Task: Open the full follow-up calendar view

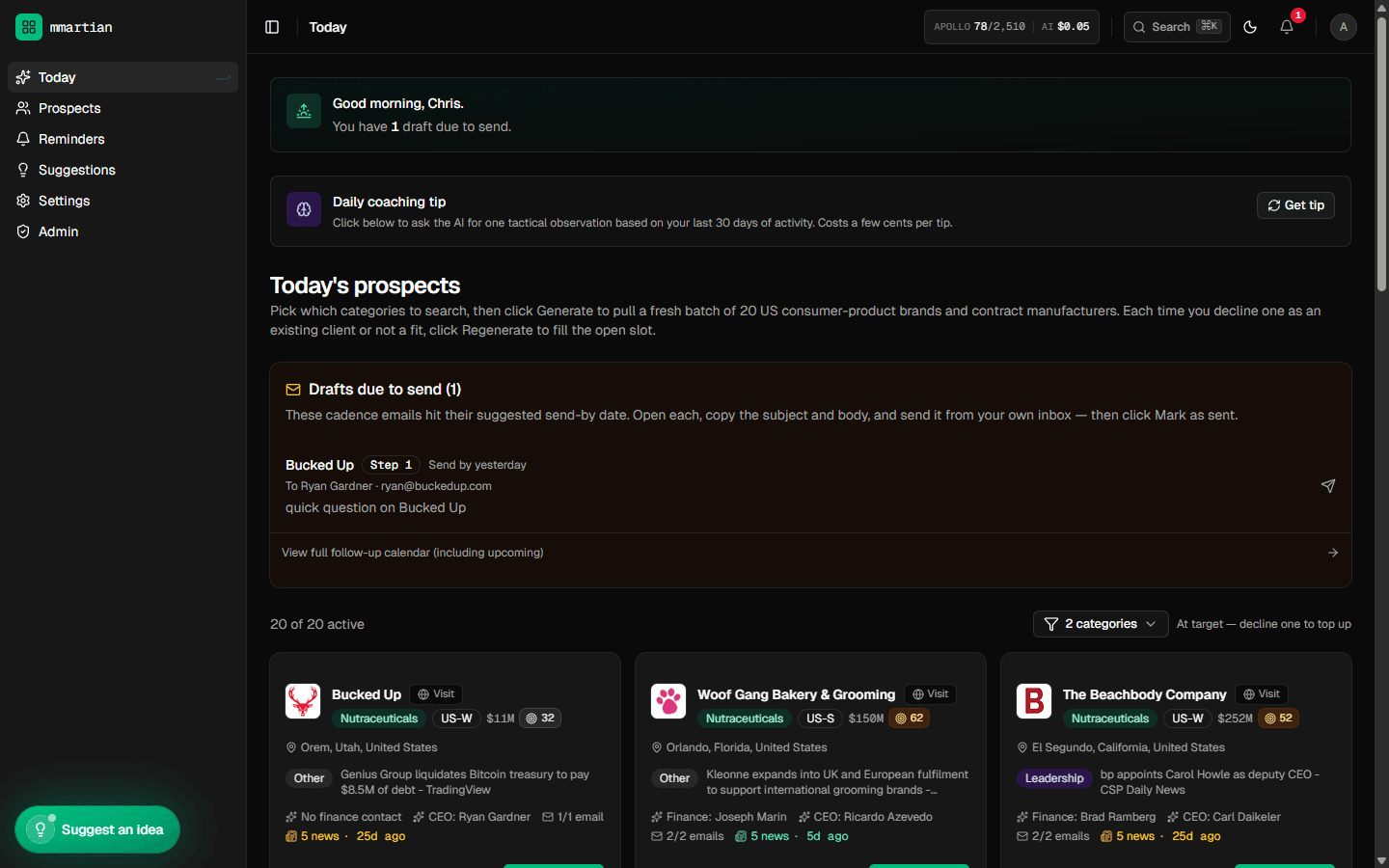Action: (x=412, y=553)
